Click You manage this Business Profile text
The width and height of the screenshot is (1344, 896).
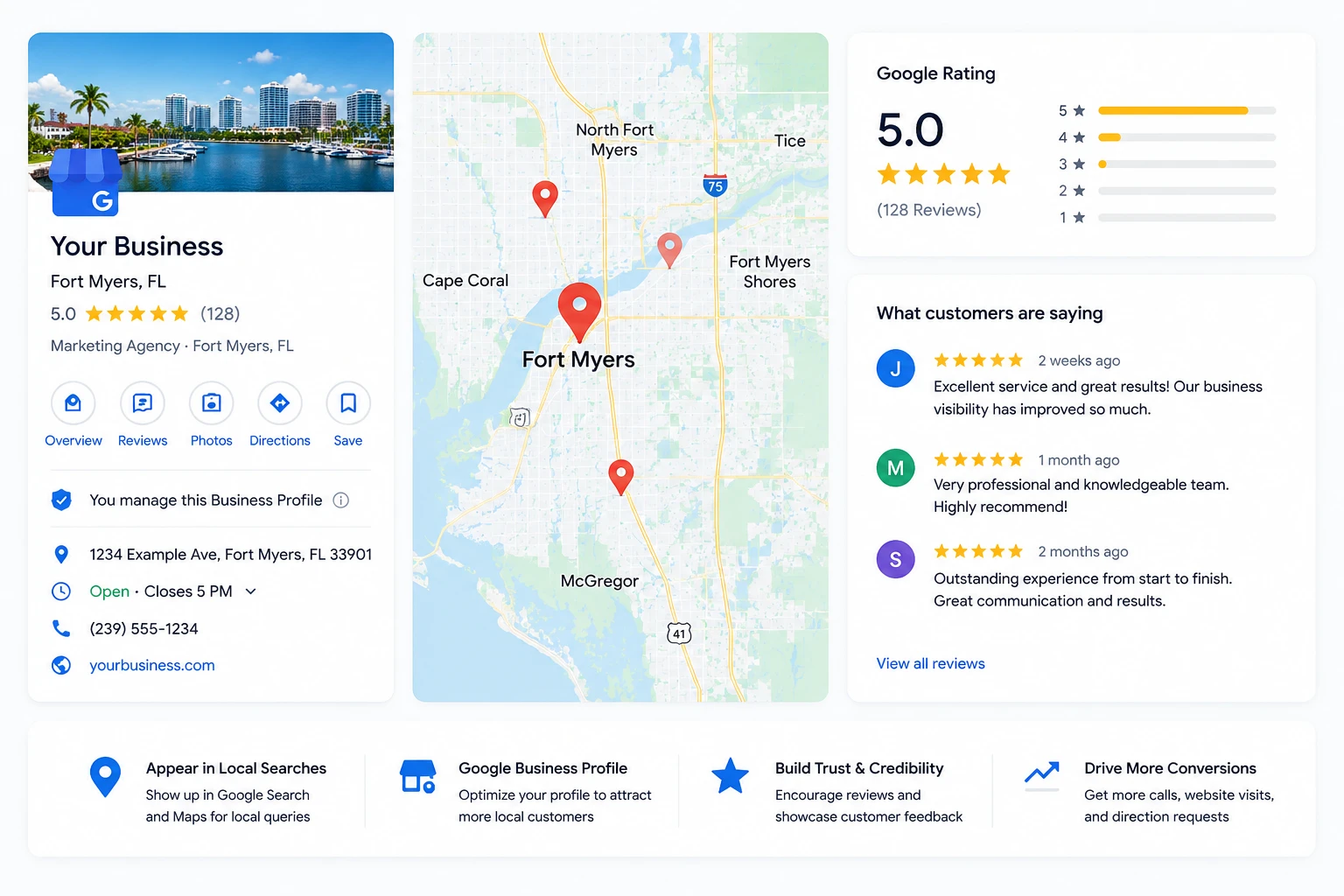click(x=206, y=500)
